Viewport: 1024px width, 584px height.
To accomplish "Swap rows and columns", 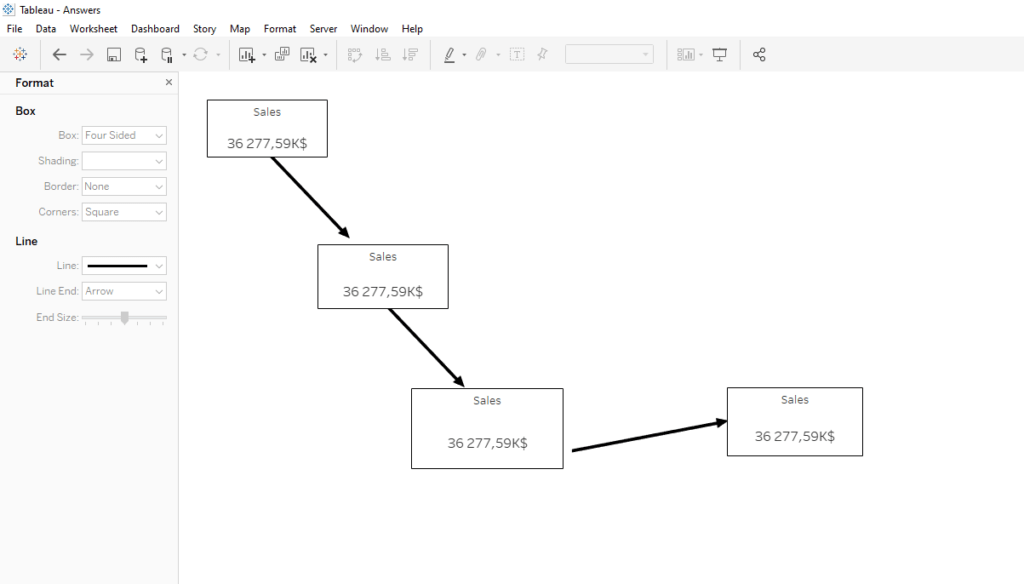I will click(355, 54).
